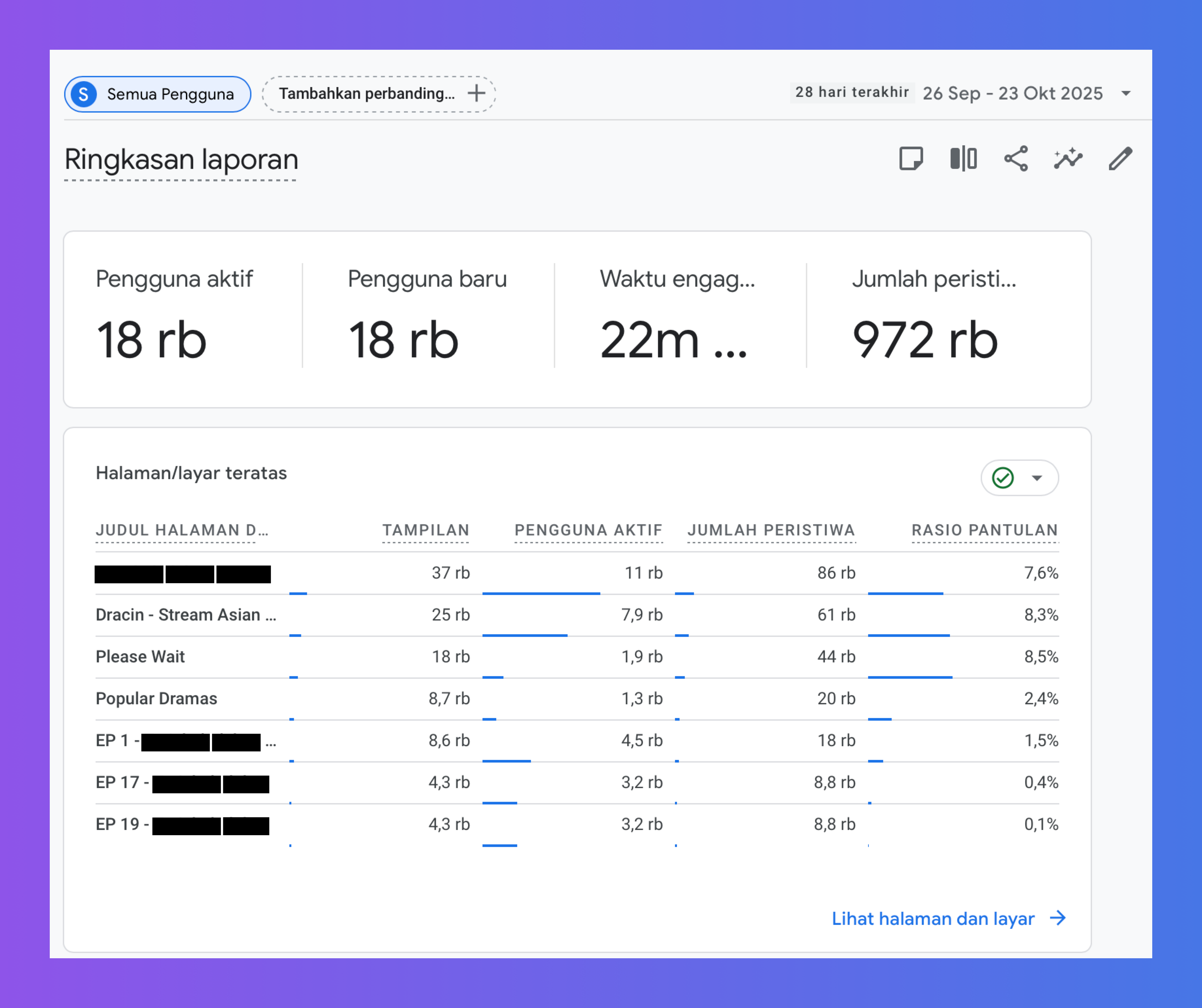Open the Insights sparkline icon
This screenshot has height=1008, width=1202.
(x=1068, y=158)
